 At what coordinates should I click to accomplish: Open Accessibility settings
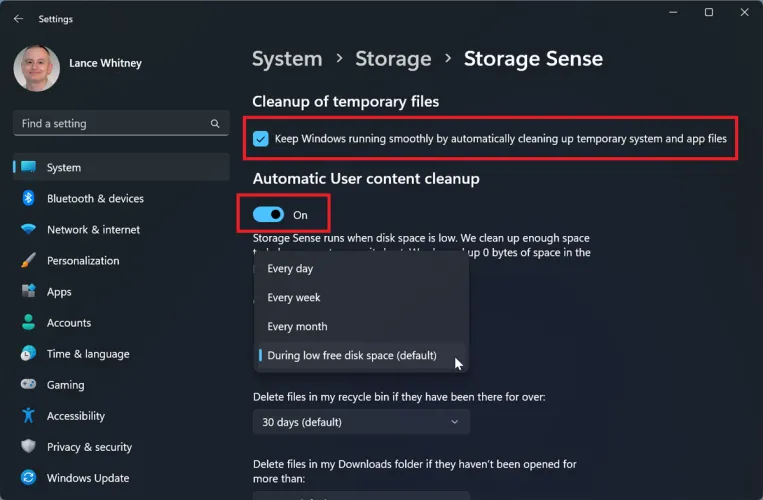[75, 416]
